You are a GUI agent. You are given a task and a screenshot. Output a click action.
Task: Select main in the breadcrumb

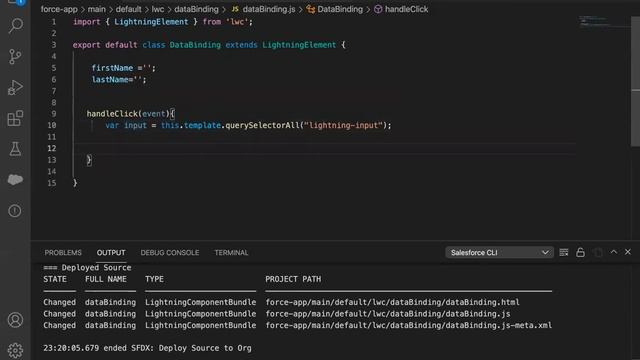(x=97, y=9)
